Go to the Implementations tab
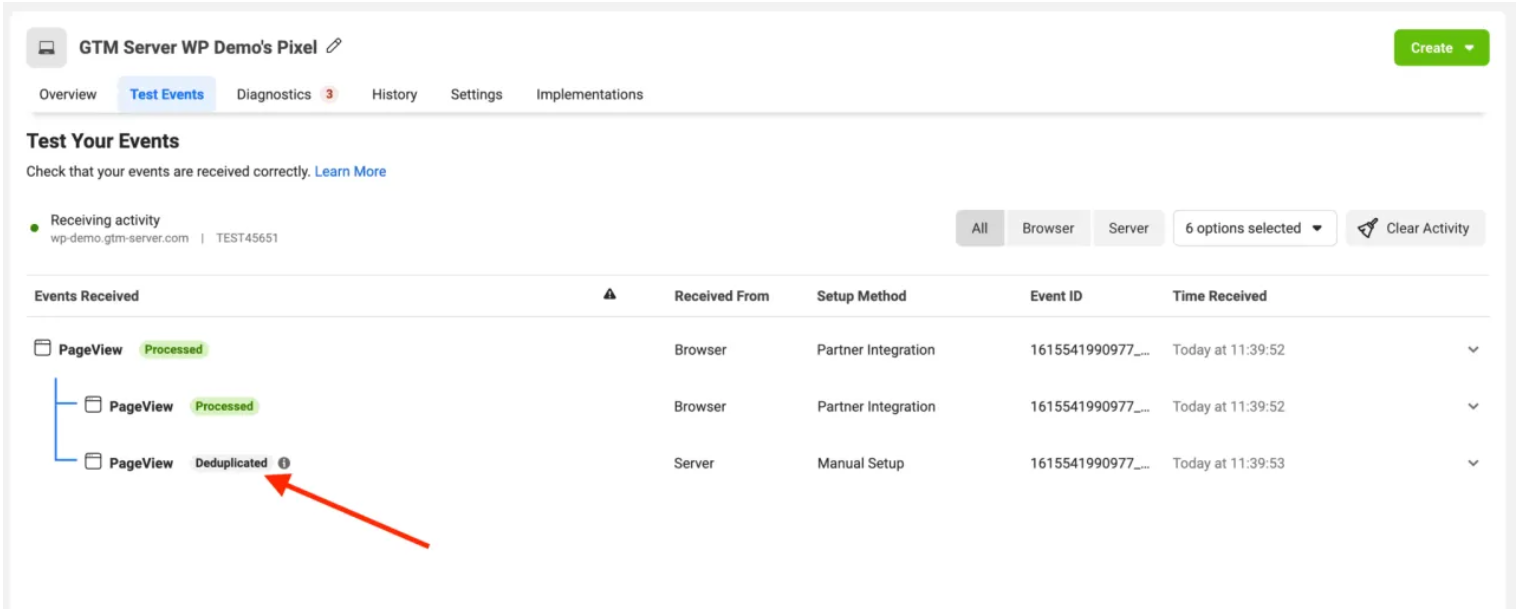 589,94
